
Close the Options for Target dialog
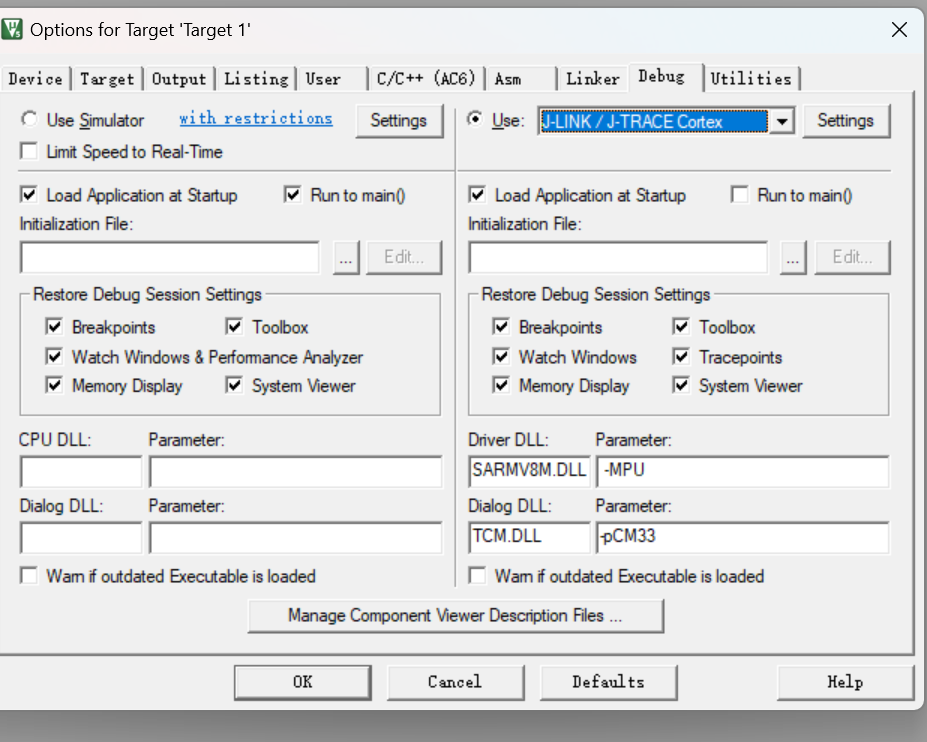(899, 30)
